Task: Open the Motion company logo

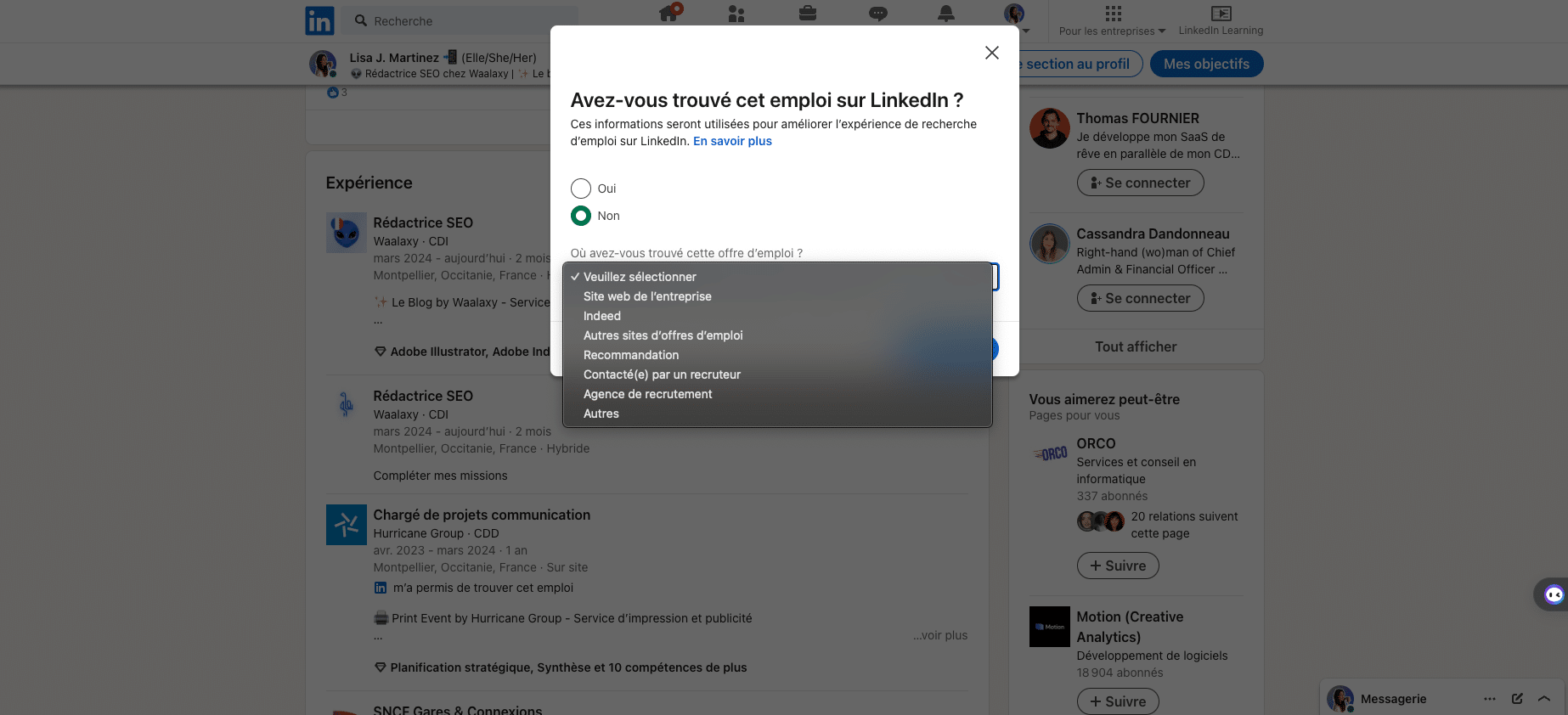Action: point(1050,627)
